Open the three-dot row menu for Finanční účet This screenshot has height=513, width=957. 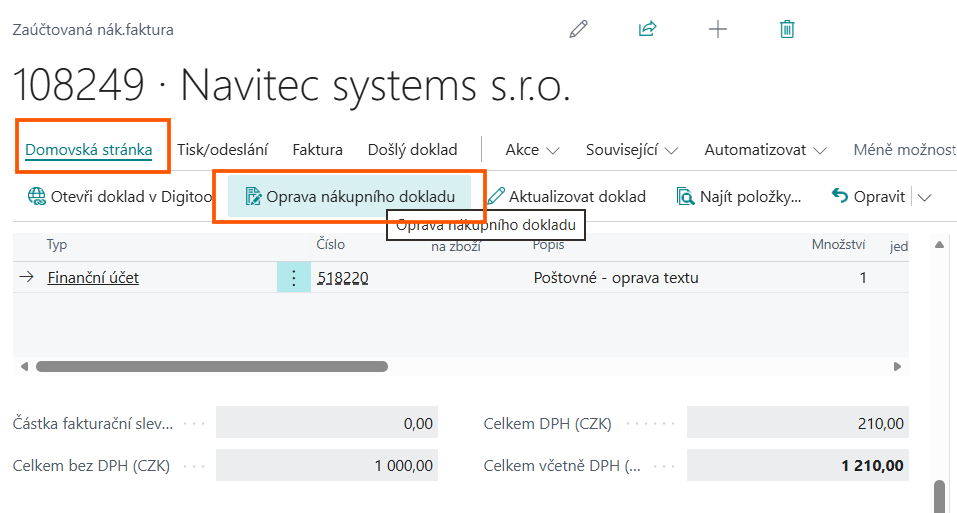[x=294, y=278]
